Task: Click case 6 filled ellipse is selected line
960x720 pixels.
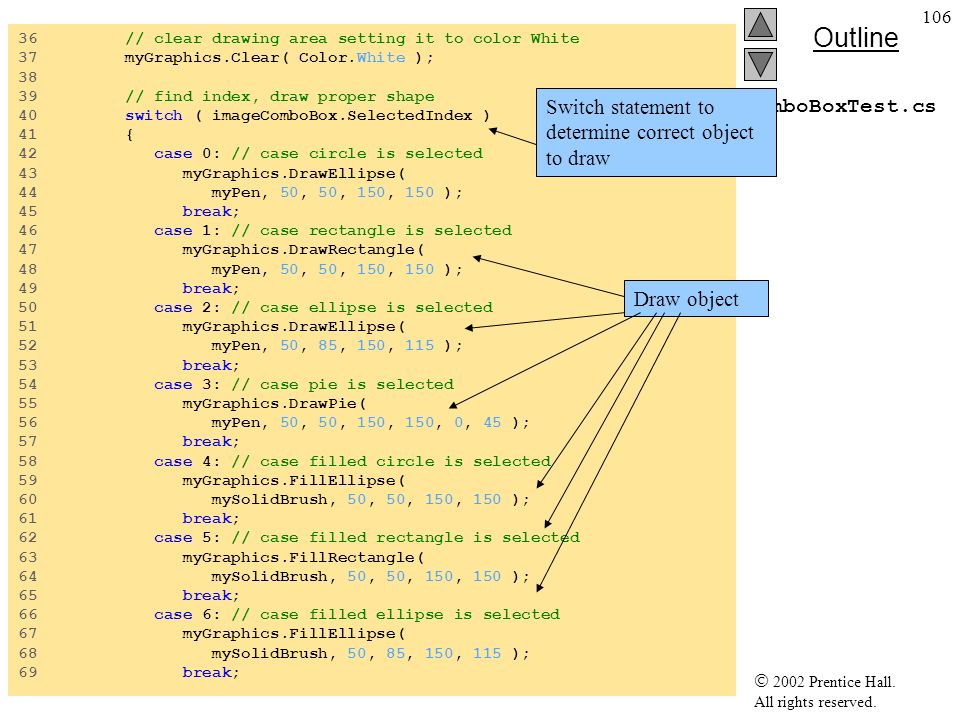Action: pos(357,615)
